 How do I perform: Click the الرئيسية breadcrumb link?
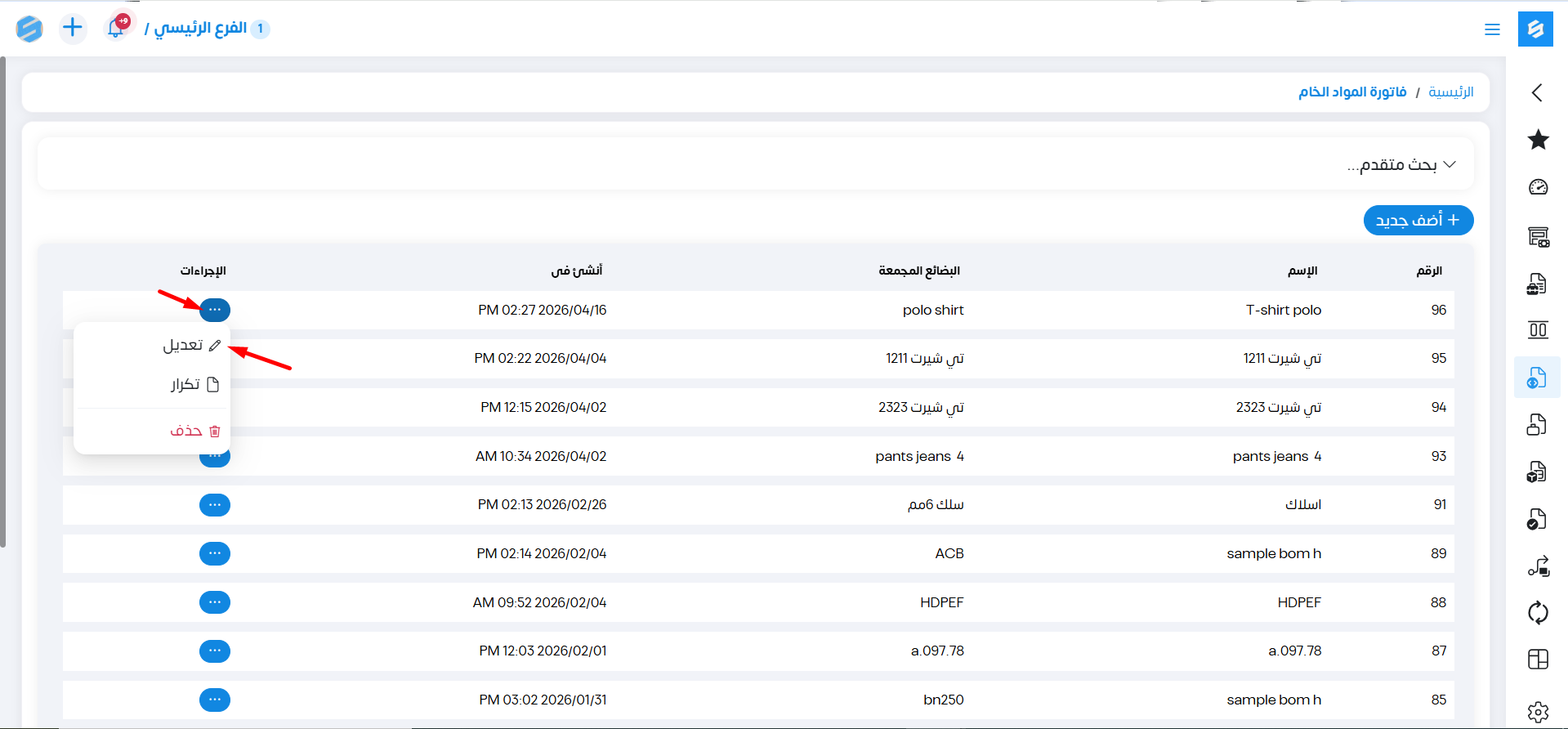tap(1450, 92)
